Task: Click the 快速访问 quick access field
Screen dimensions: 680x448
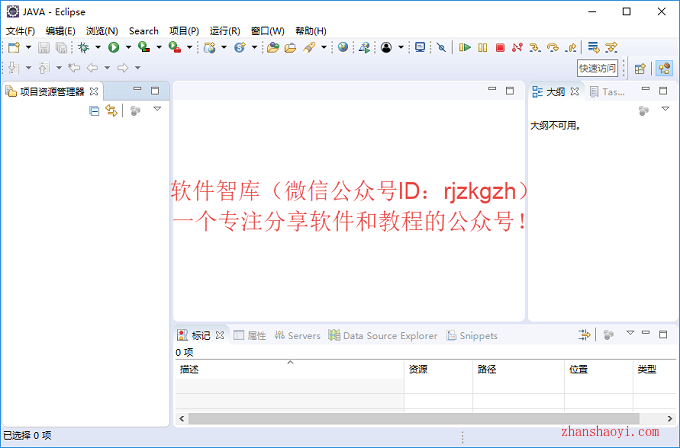Action: tap(597, 69)
